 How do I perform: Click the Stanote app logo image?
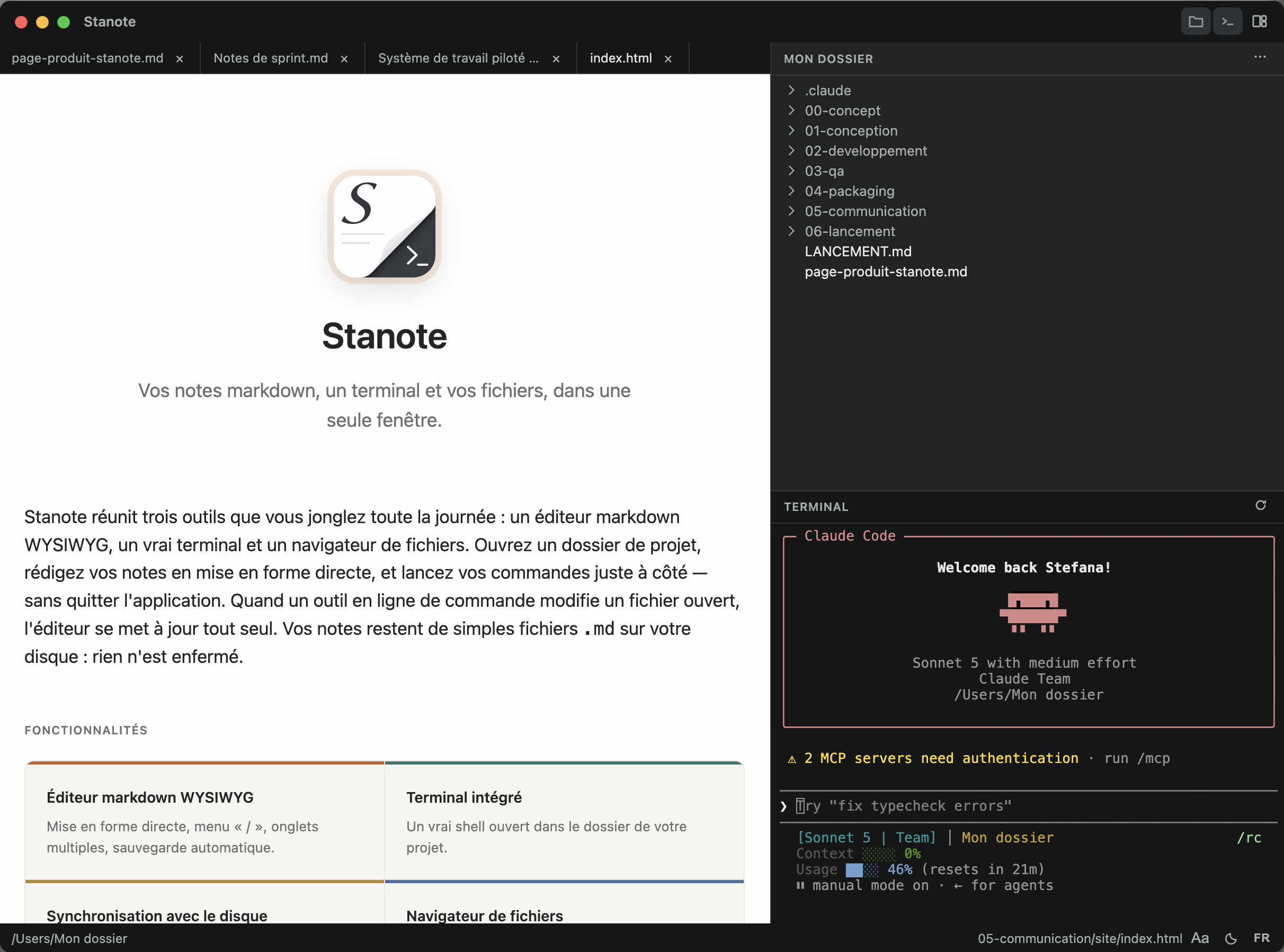385,226
